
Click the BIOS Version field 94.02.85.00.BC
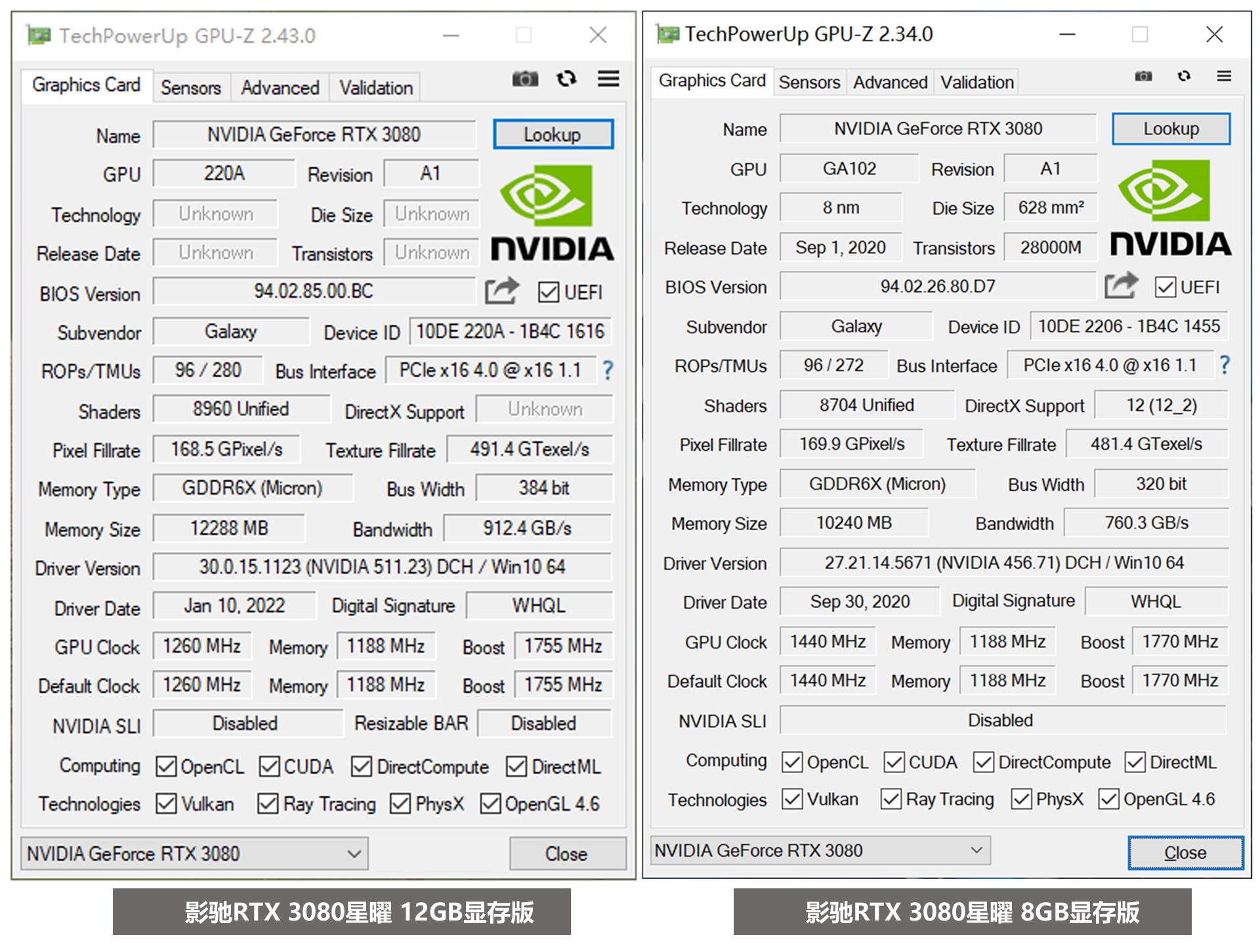click(314, 291)
